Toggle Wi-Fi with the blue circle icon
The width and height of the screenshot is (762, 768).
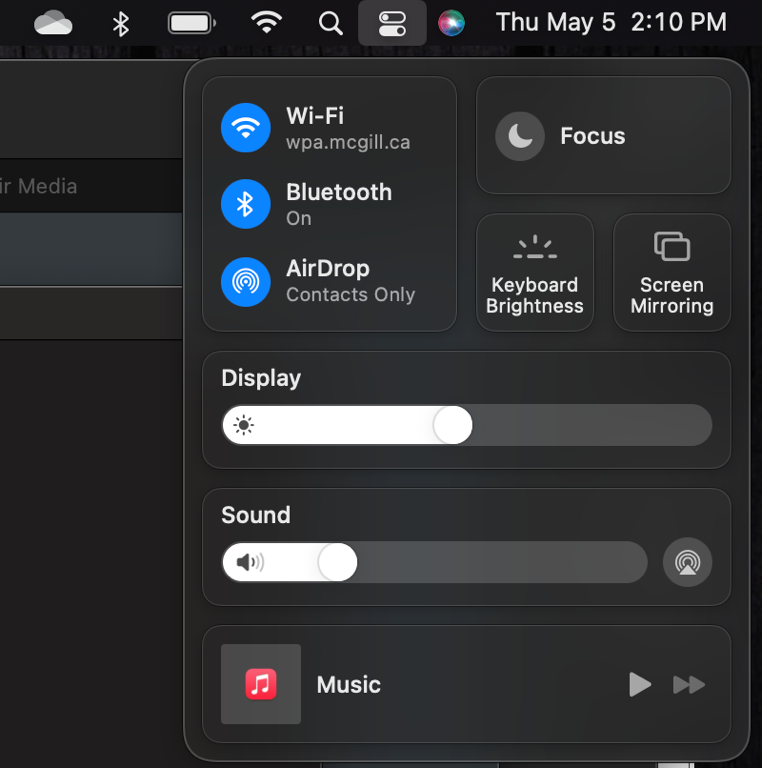[x=246, y=128]
